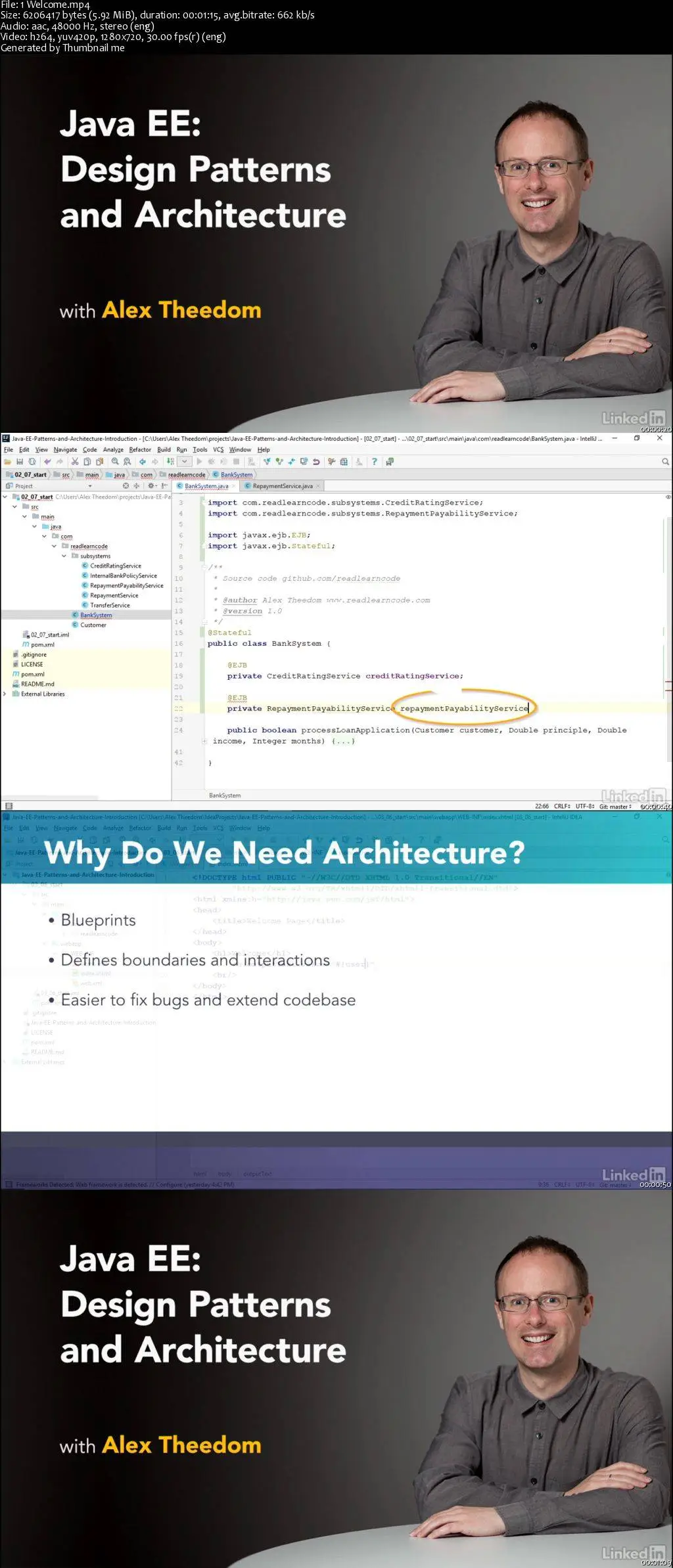Click the VCS Update Project icon
This screenshot has width=673, height=1568.
(267, 461)
